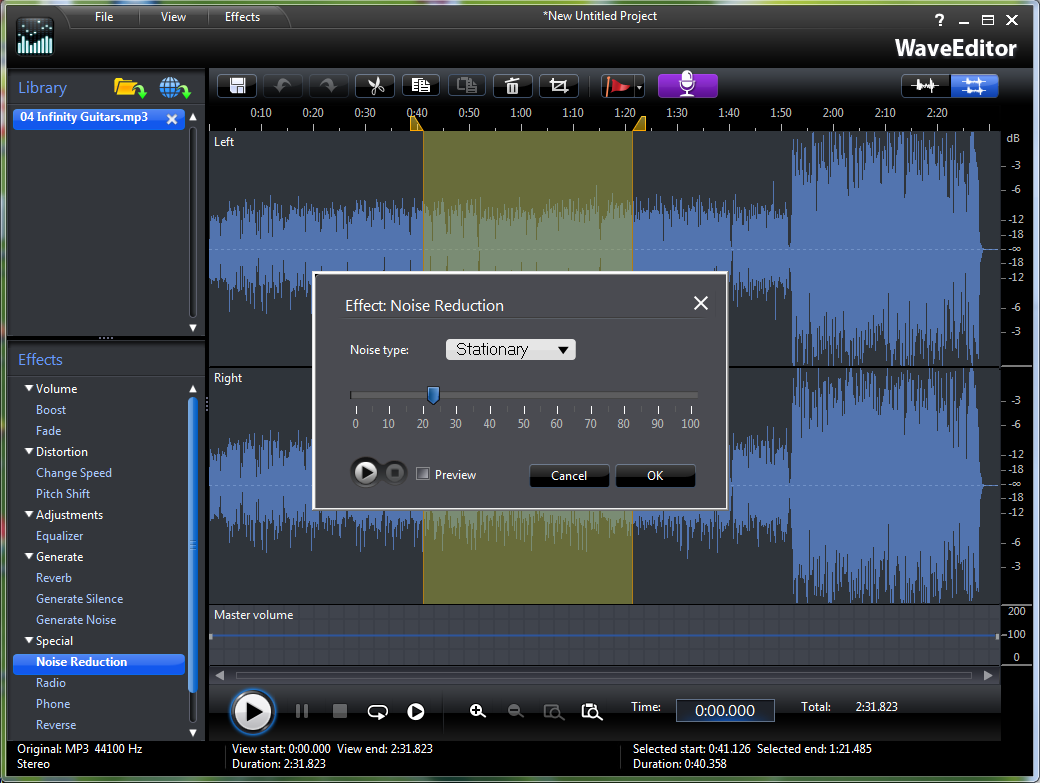
Task: Click the Cut scissors icon
Action: click(374, 86)
